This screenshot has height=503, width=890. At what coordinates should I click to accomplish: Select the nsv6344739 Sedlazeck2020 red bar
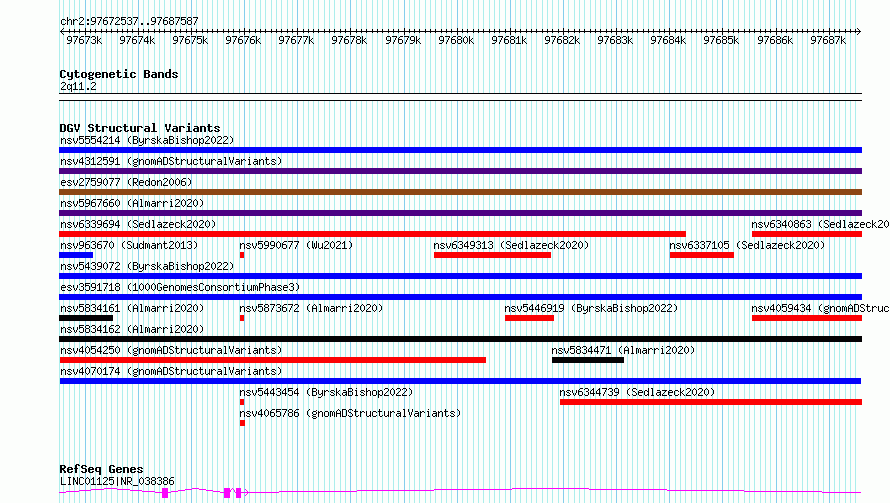click(711, 402)
